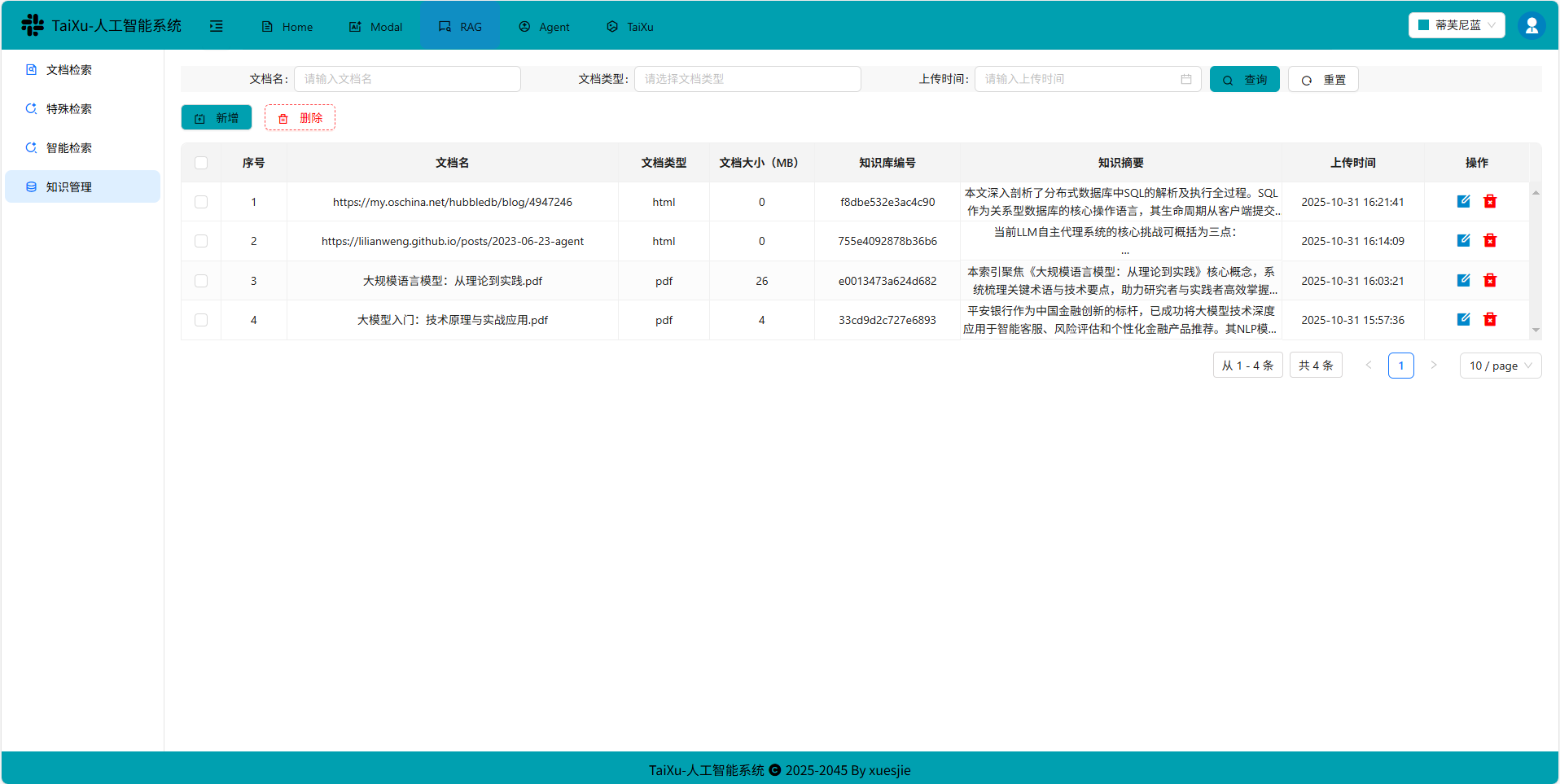The image size is (1560, 784).
Task: Click the 平安银行 summary cell in row 4
Action: coord(1120,320)
